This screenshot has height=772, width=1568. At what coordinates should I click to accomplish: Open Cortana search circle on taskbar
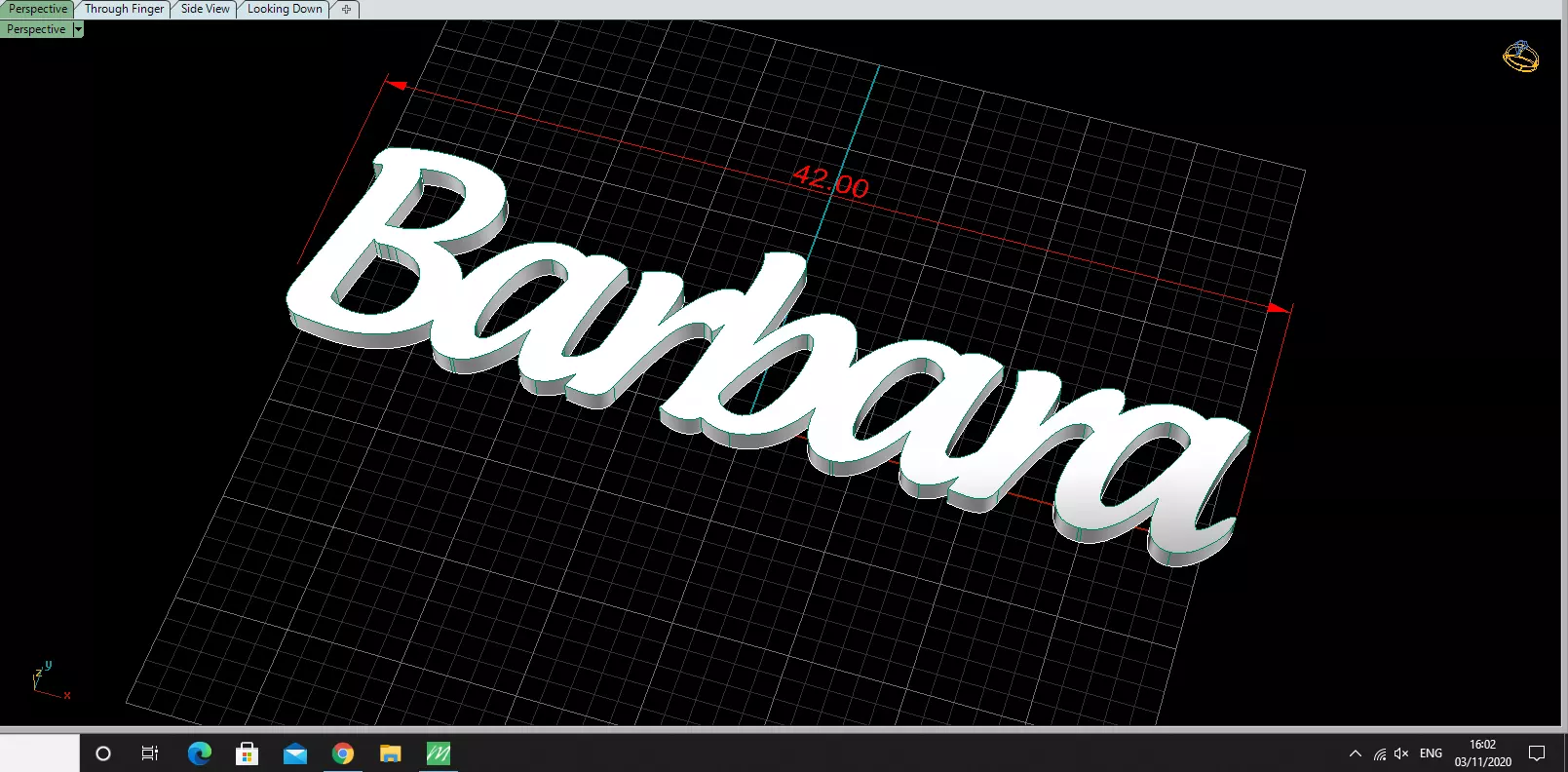click(x=103, y=753)
